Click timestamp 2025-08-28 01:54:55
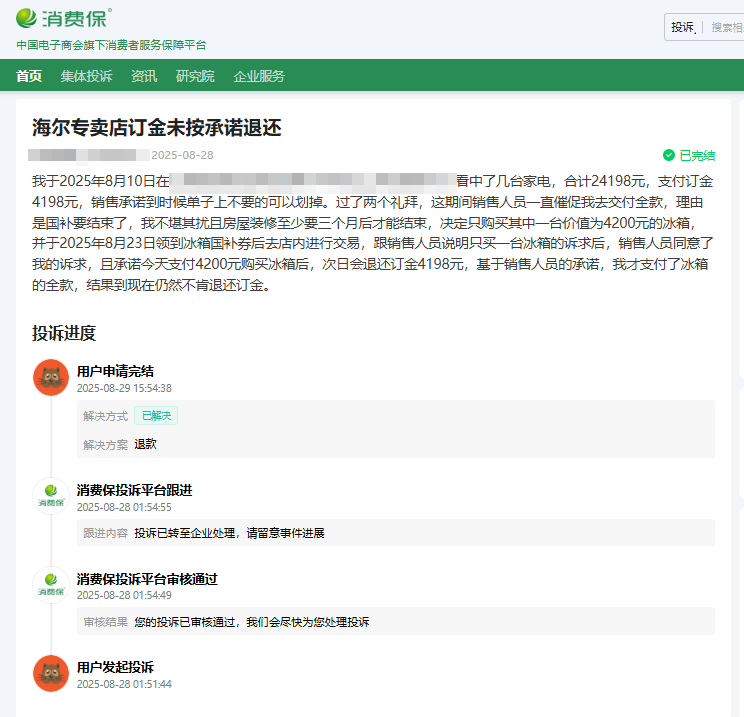 (x=124, y=507)
